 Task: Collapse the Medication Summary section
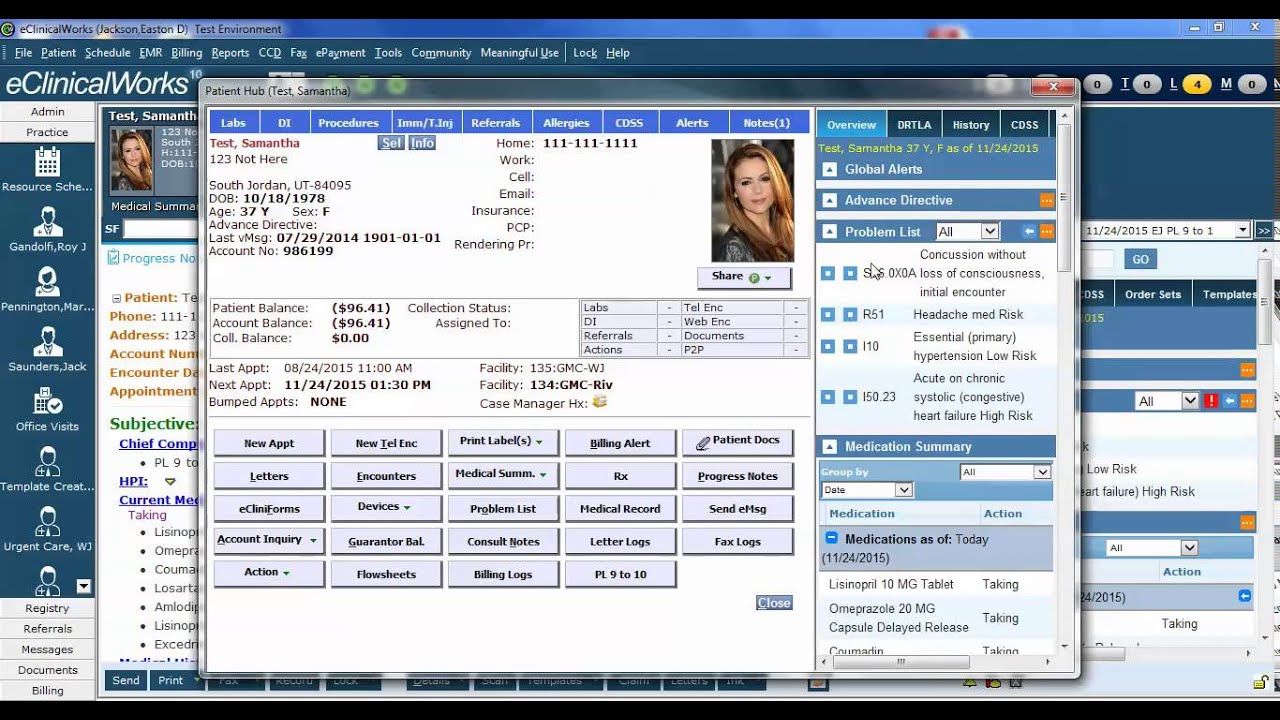(x=830, y=446)
